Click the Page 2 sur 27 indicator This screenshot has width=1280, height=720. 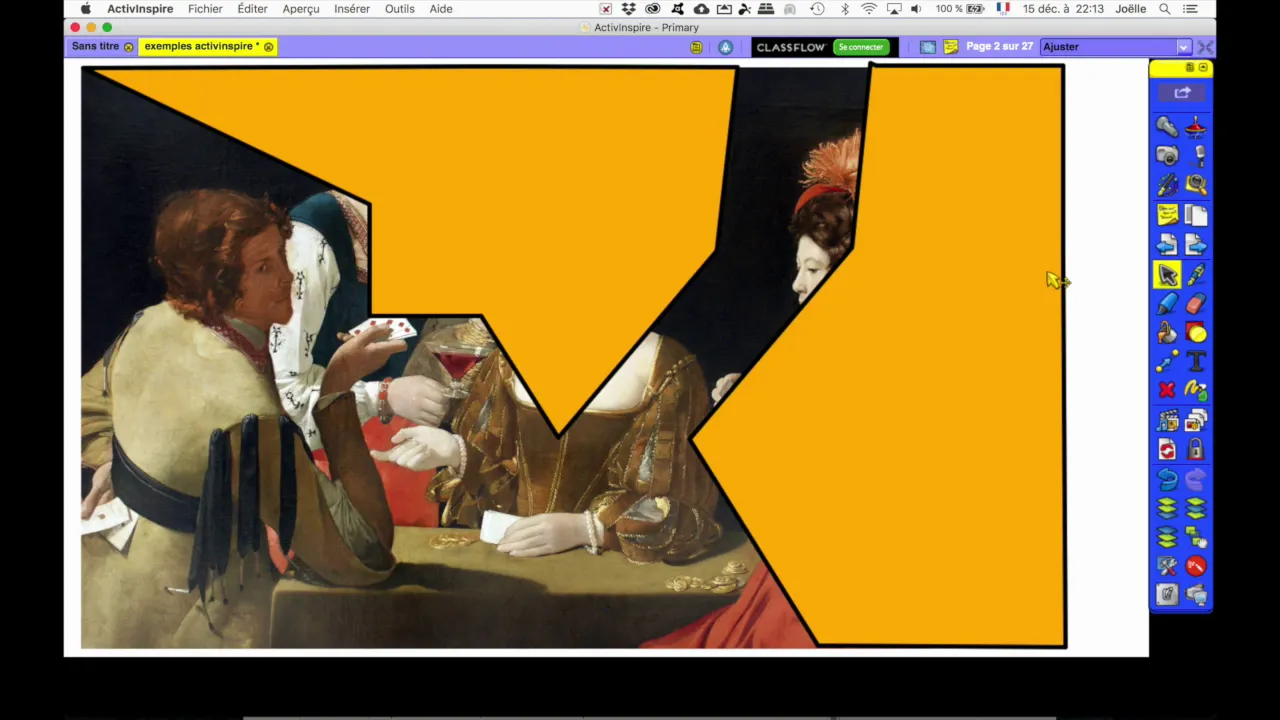(x=999, y=47)
